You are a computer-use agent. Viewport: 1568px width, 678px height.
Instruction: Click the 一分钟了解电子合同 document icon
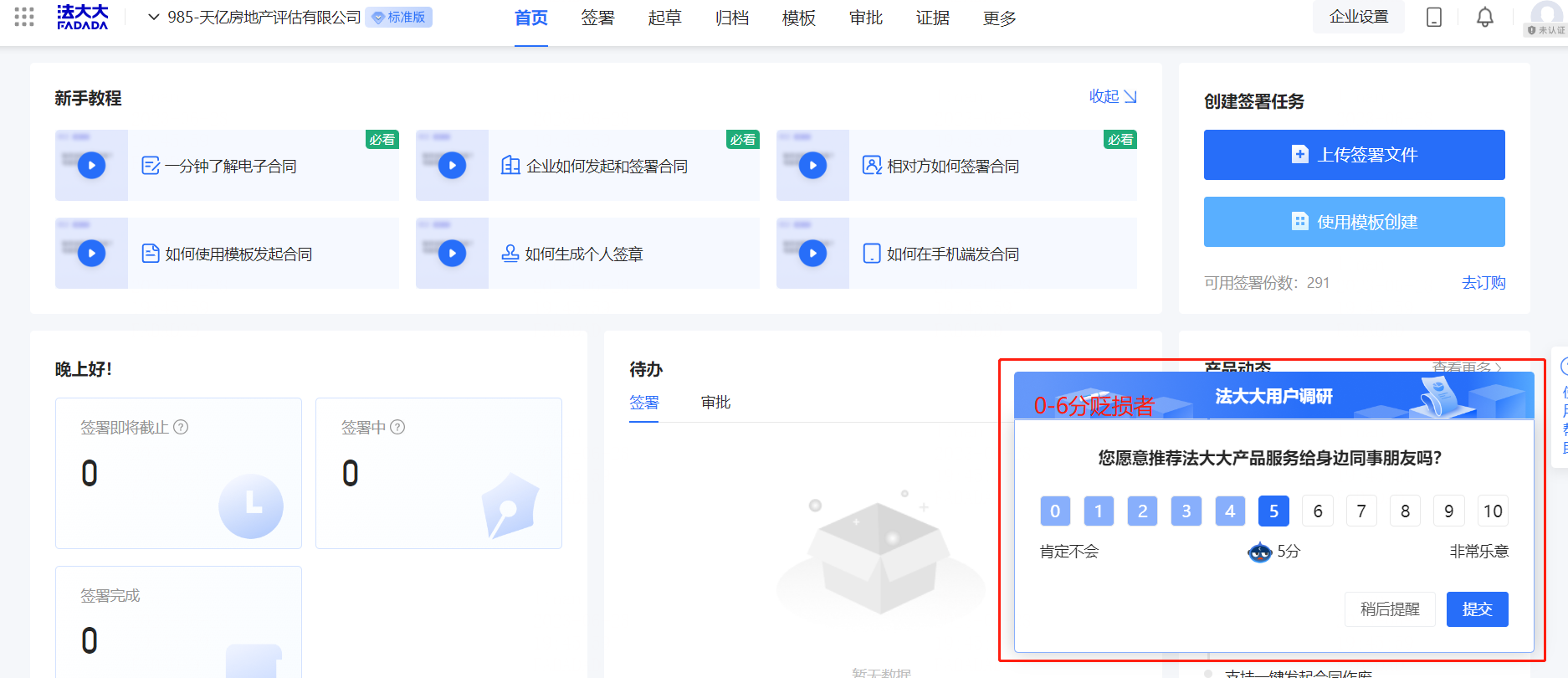coord(151,166)
